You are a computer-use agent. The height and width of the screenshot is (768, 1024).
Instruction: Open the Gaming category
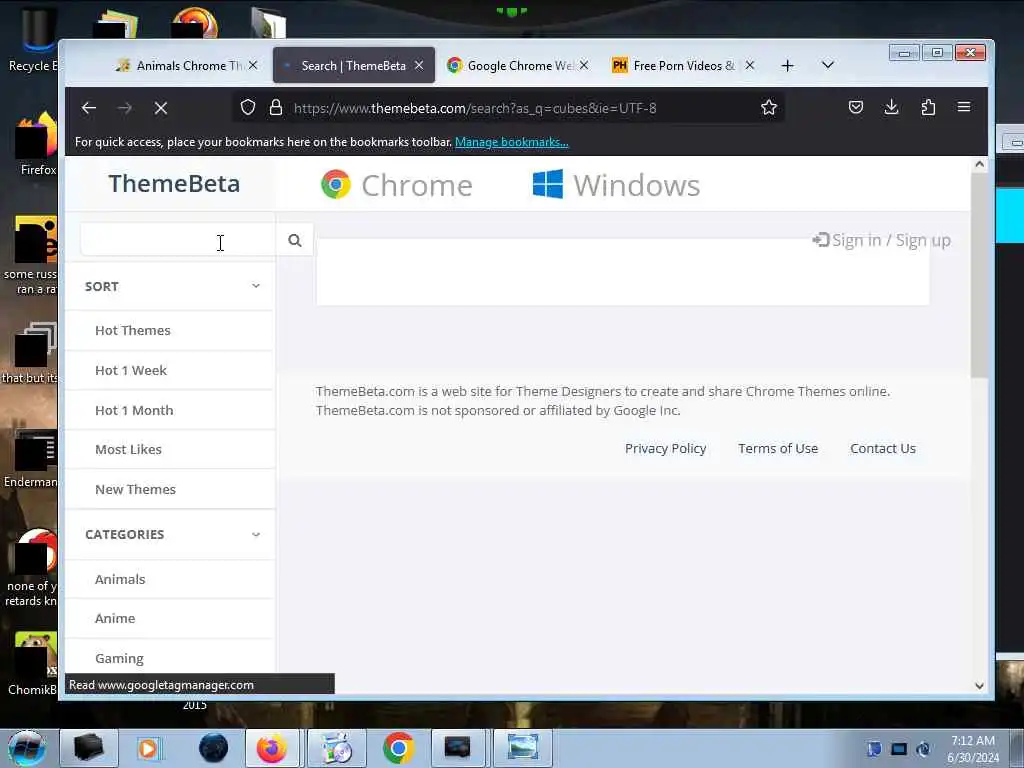[x=119, y=658]
